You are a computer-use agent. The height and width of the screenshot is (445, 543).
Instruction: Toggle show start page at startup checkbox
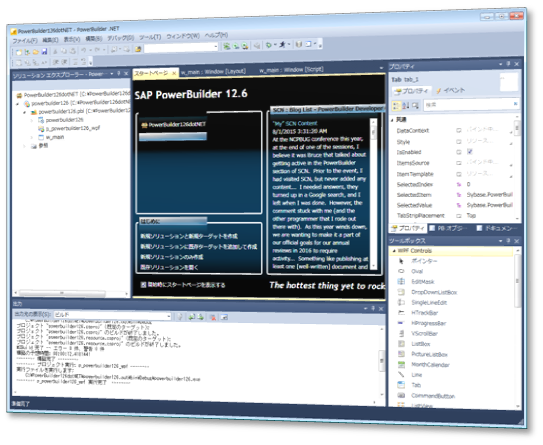point(143,285)
